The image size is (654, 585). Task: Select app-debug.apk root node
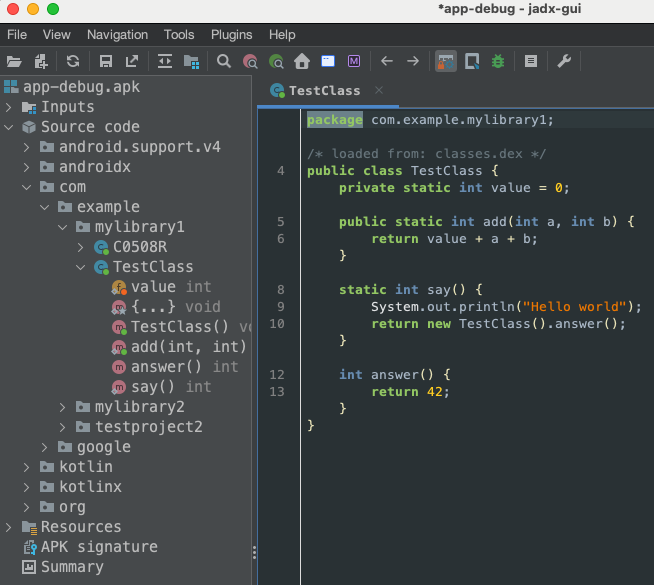[72, 87]
